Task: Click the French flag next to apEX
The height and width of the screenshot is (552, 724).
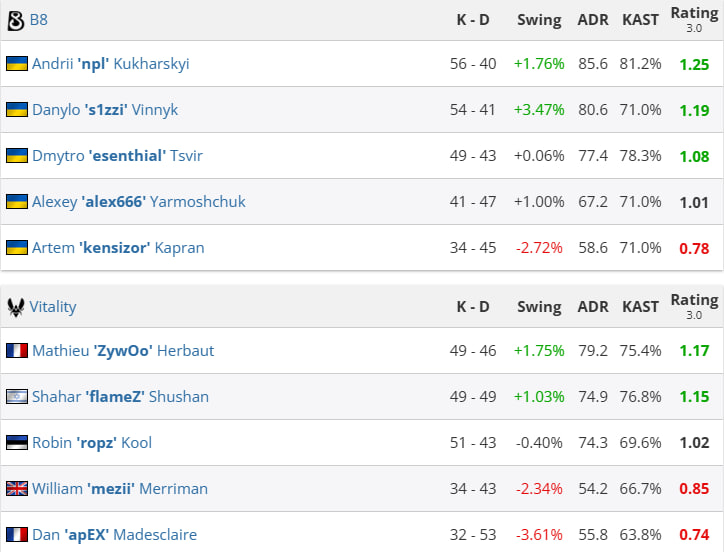Action: coord(17,534)
